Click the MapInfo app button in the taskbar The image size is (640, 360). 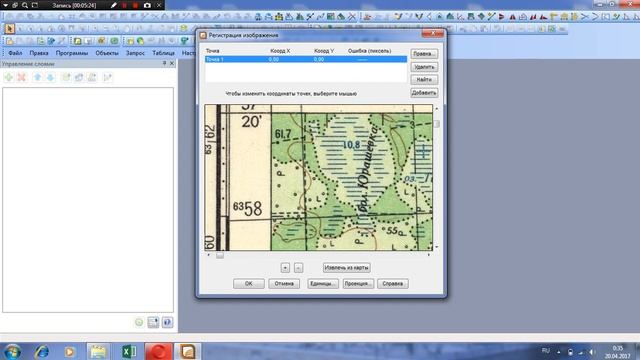(187, 351)
